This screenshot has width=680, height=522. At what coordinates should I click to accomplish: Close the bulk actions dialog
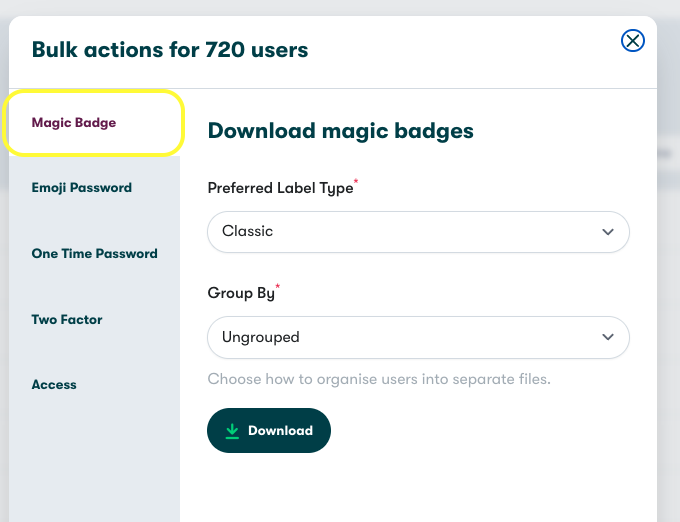pyautogui.click(x=632, y=40)
